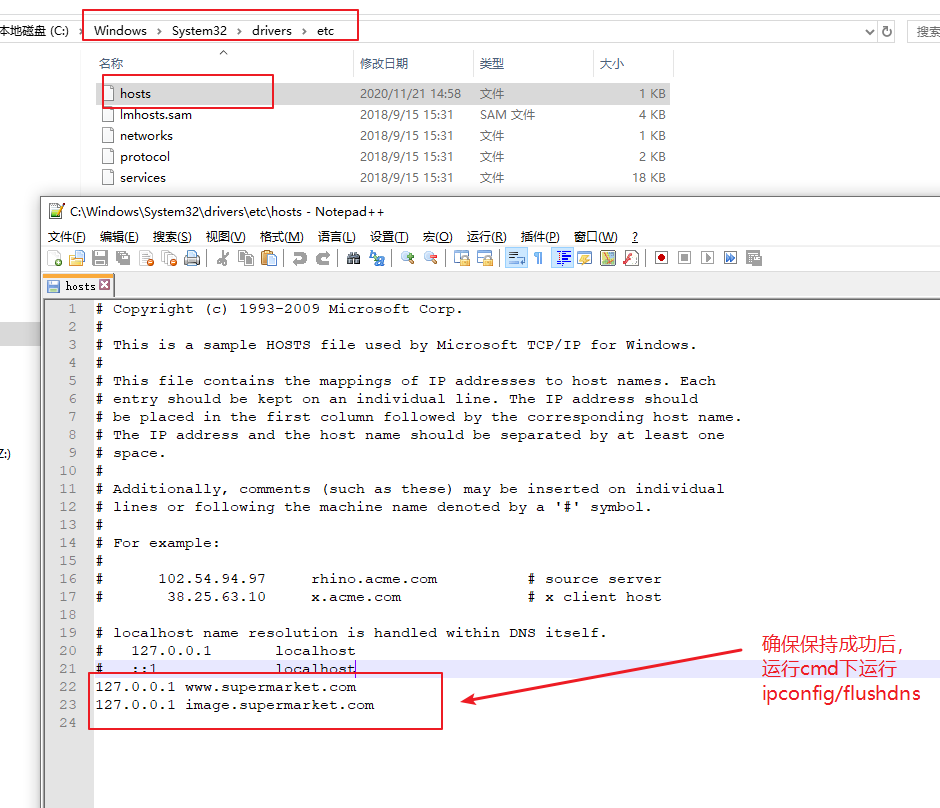Run the macro multiple times icon

tap(730, 258)
